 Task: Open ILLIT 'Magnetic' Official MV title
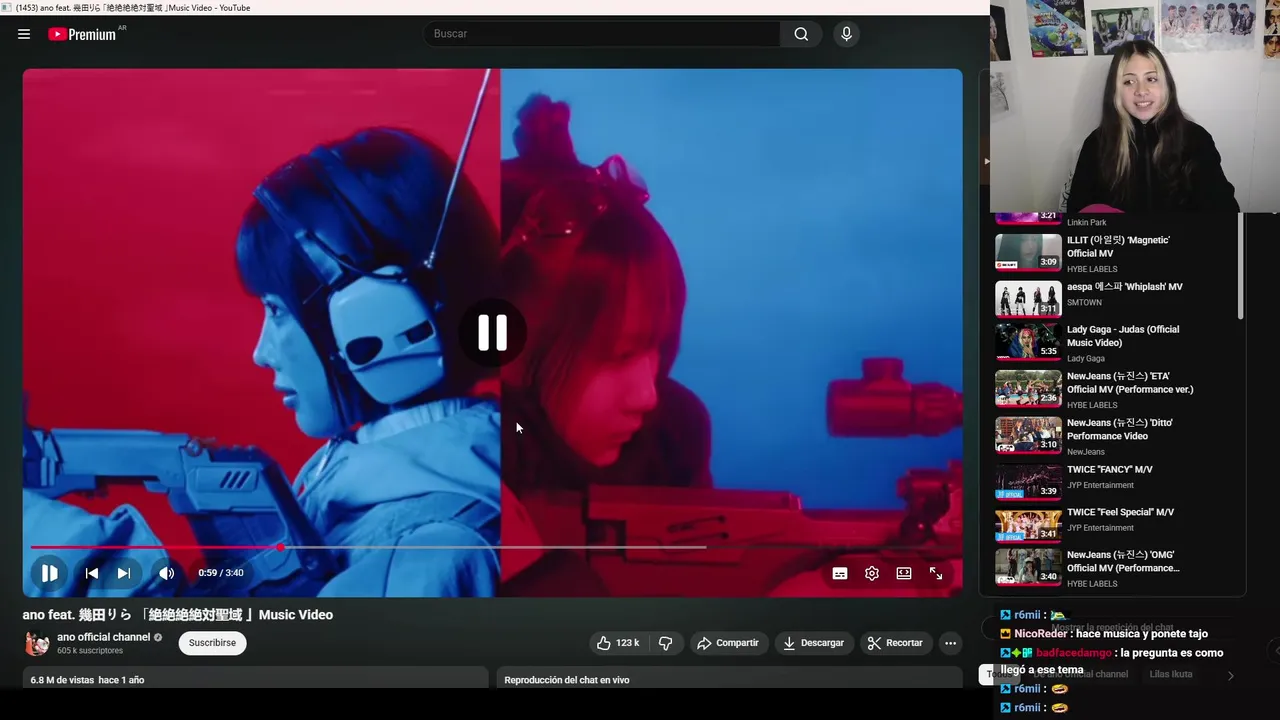coord(1118,247)
